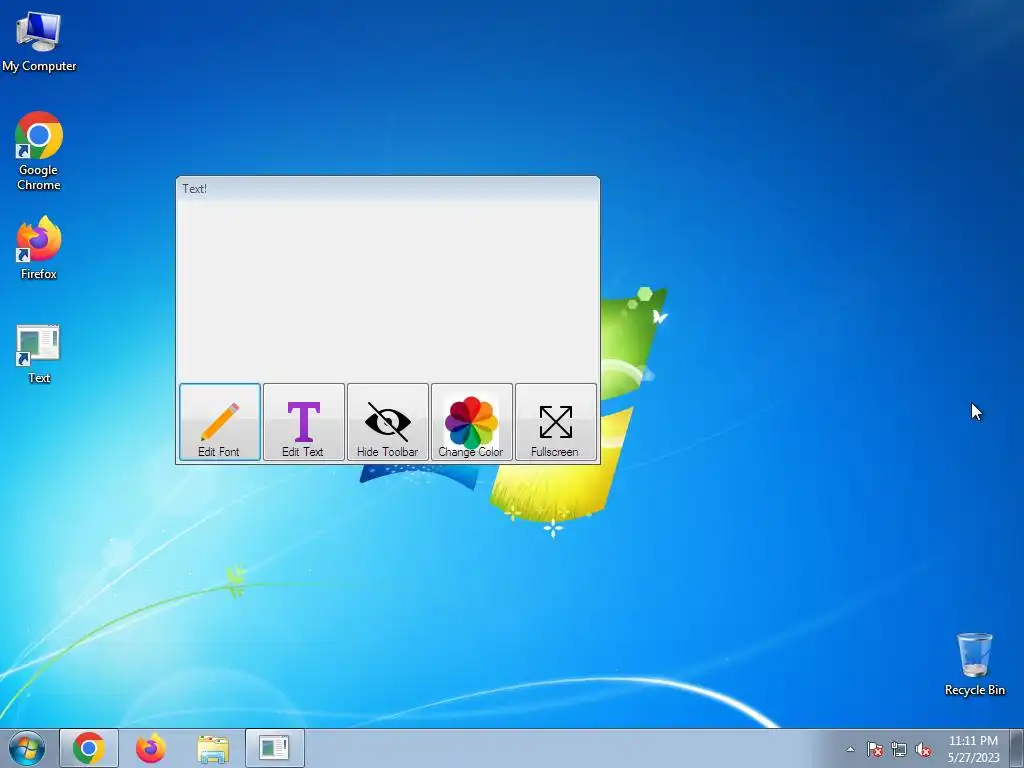Open Windows Explorer from the taskbar

(213, 748)
